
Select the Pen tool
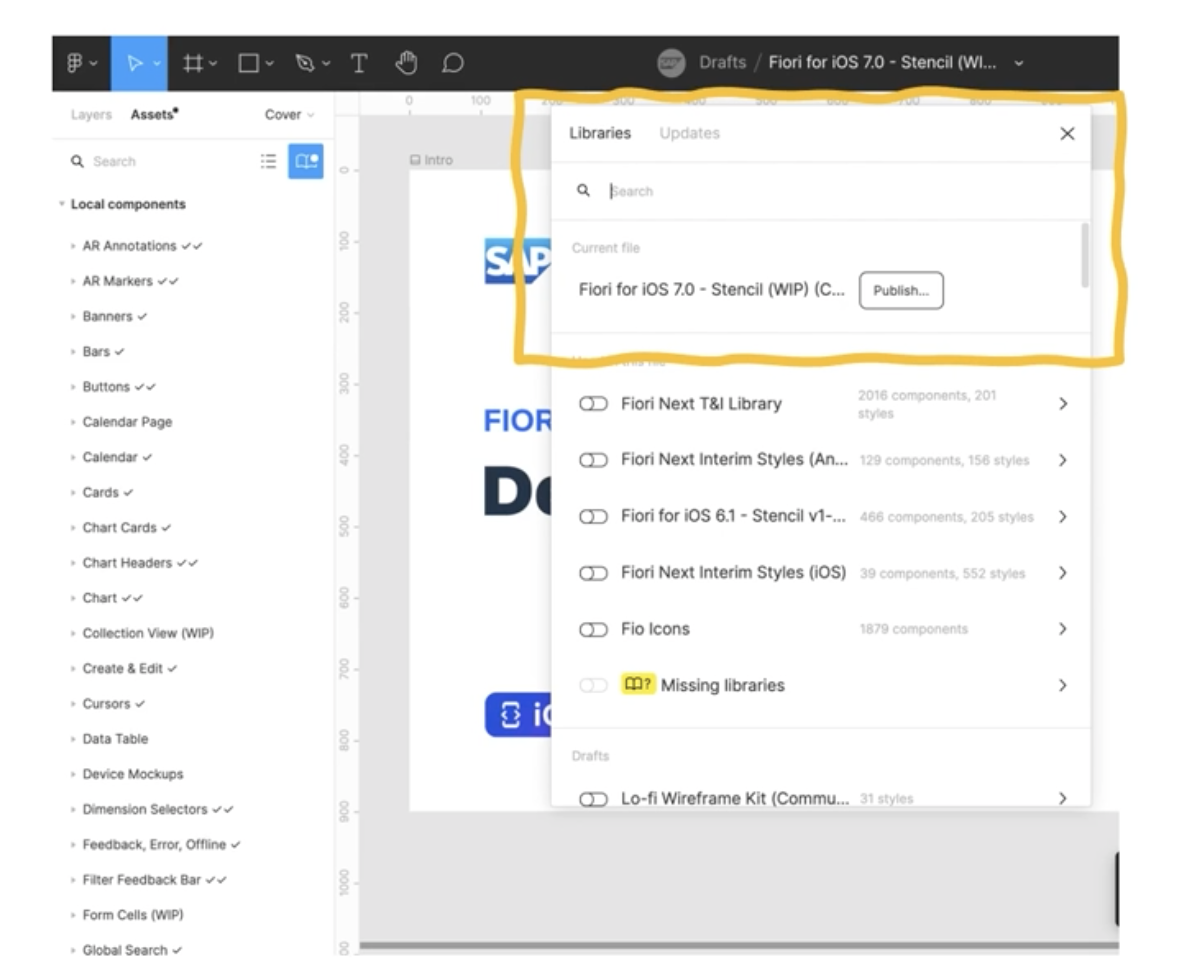[305, 63]
